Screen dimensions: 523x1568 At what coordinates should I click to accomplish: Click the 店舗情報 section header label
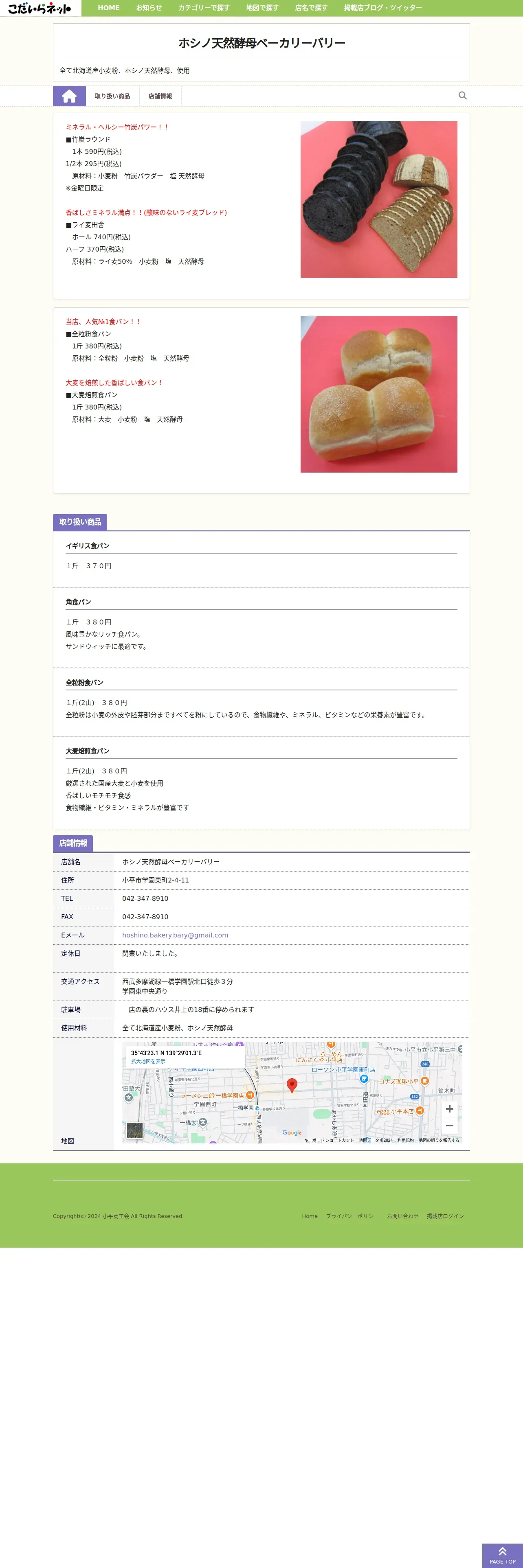click(x=73, y=843)
